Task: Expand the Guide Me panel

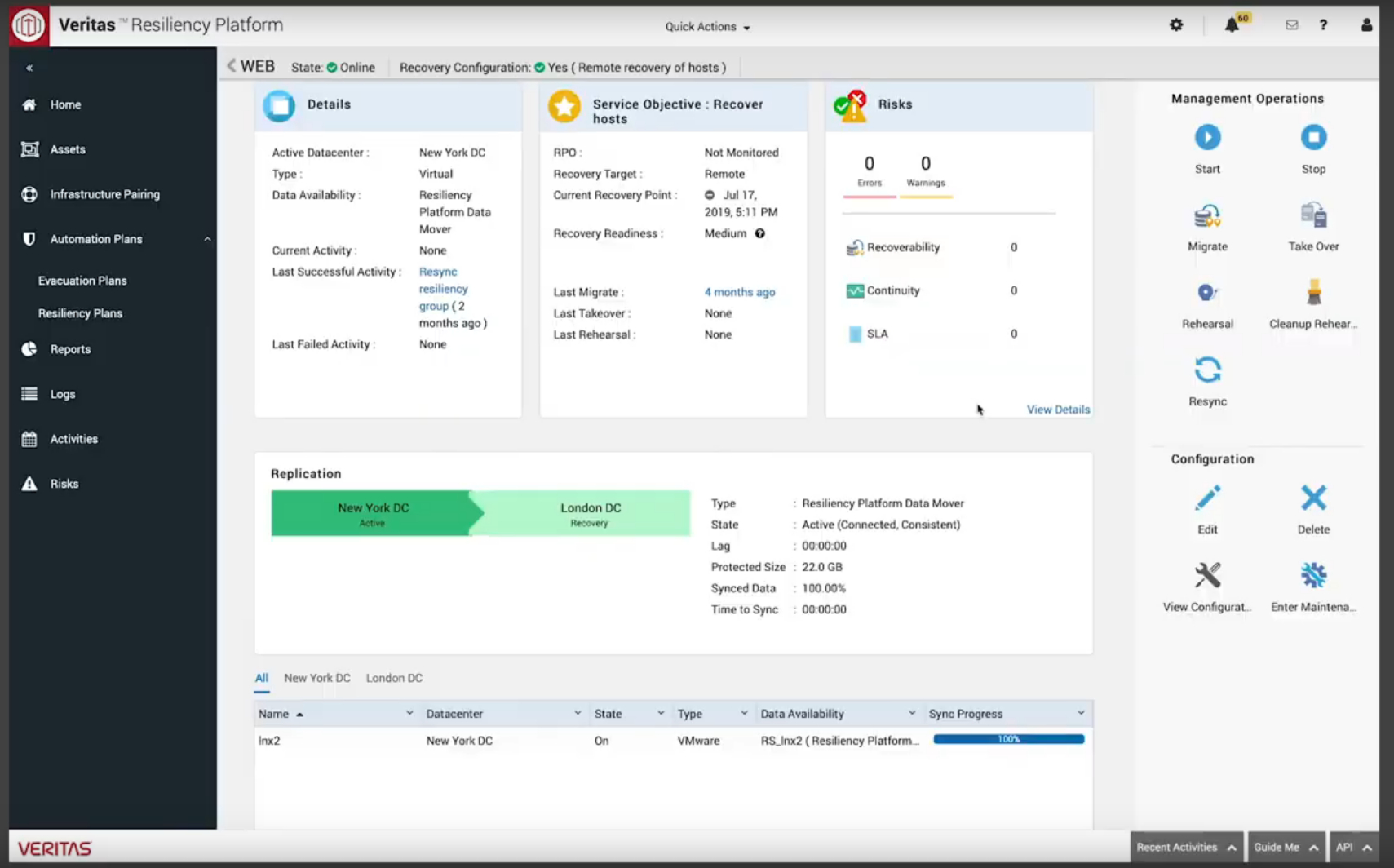Action: click(x=1286, y=848)
